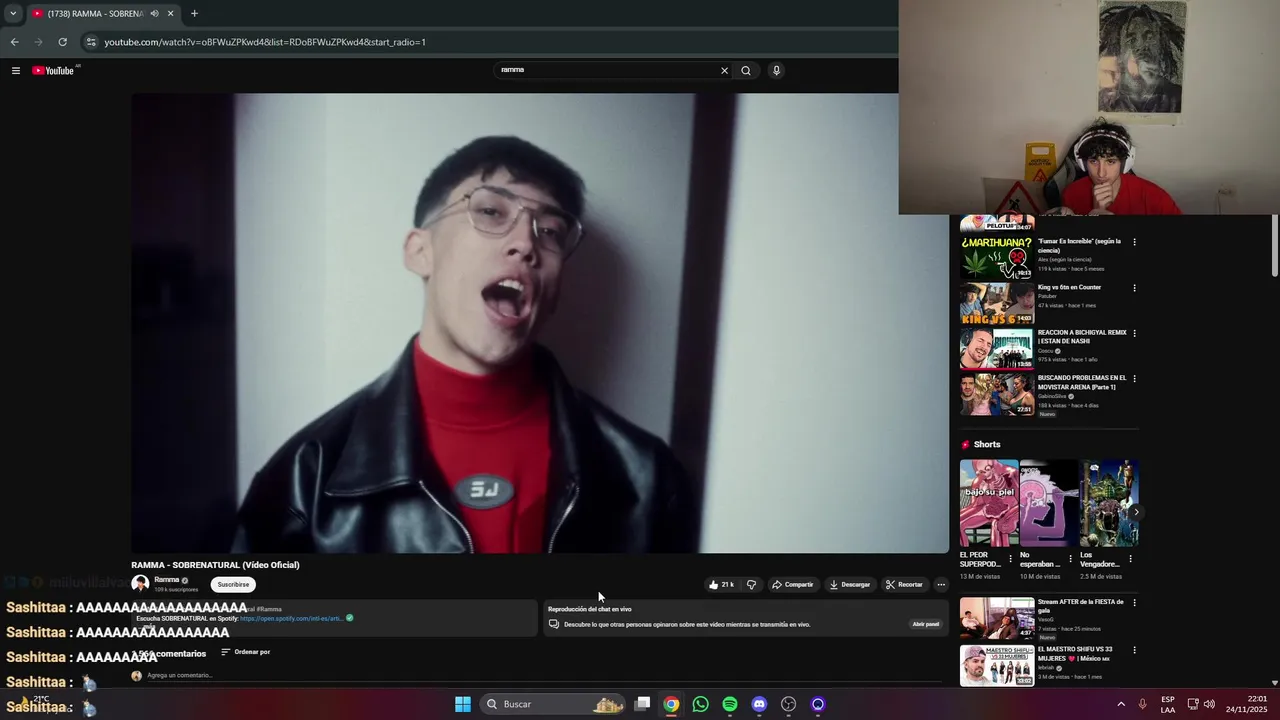Close the RAMMA - SOBRENATURAL tab

point(170,14)
